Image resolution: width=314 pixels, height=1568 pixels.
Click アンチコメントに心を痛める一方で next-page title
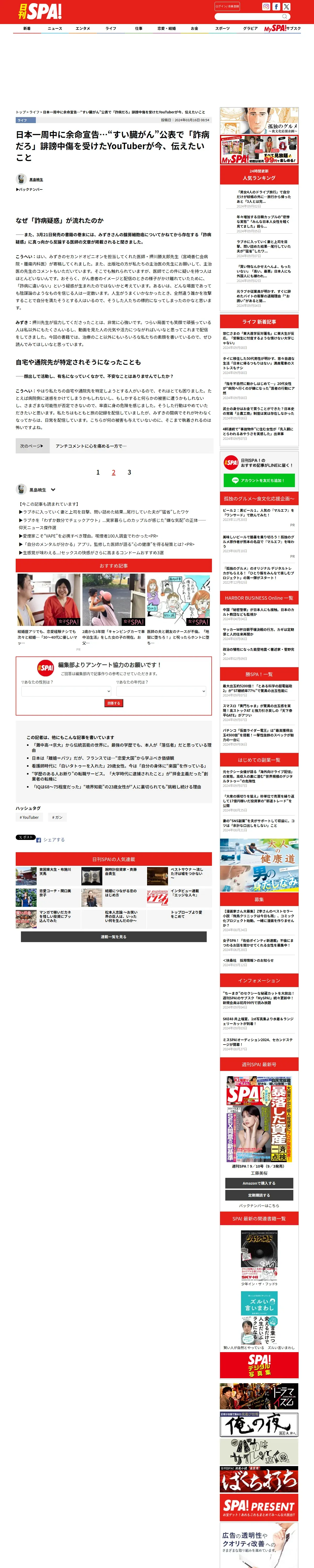(91, 446)
